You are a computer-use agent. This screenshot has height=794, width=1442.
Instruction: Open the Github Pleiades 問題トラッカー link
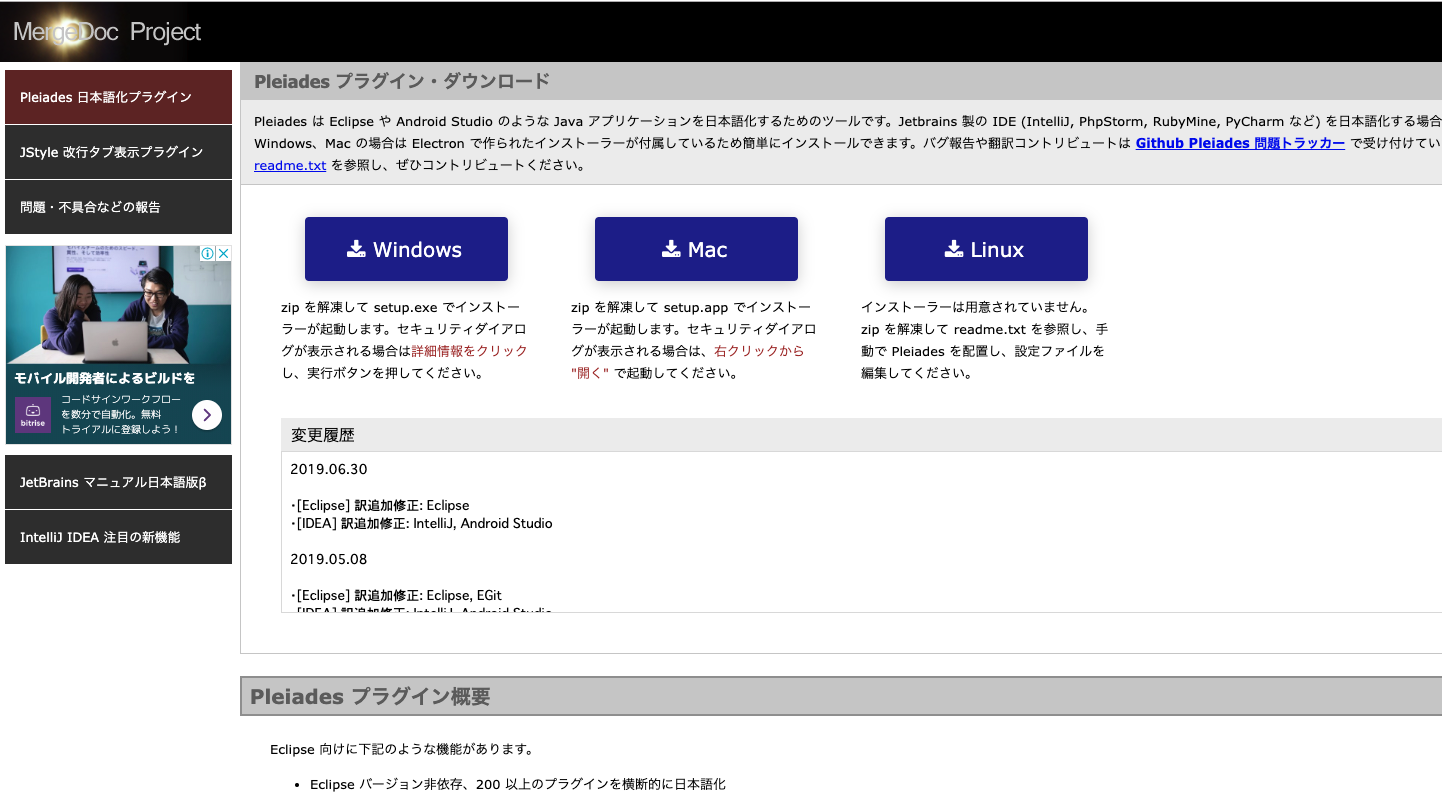coord(1240,143)
